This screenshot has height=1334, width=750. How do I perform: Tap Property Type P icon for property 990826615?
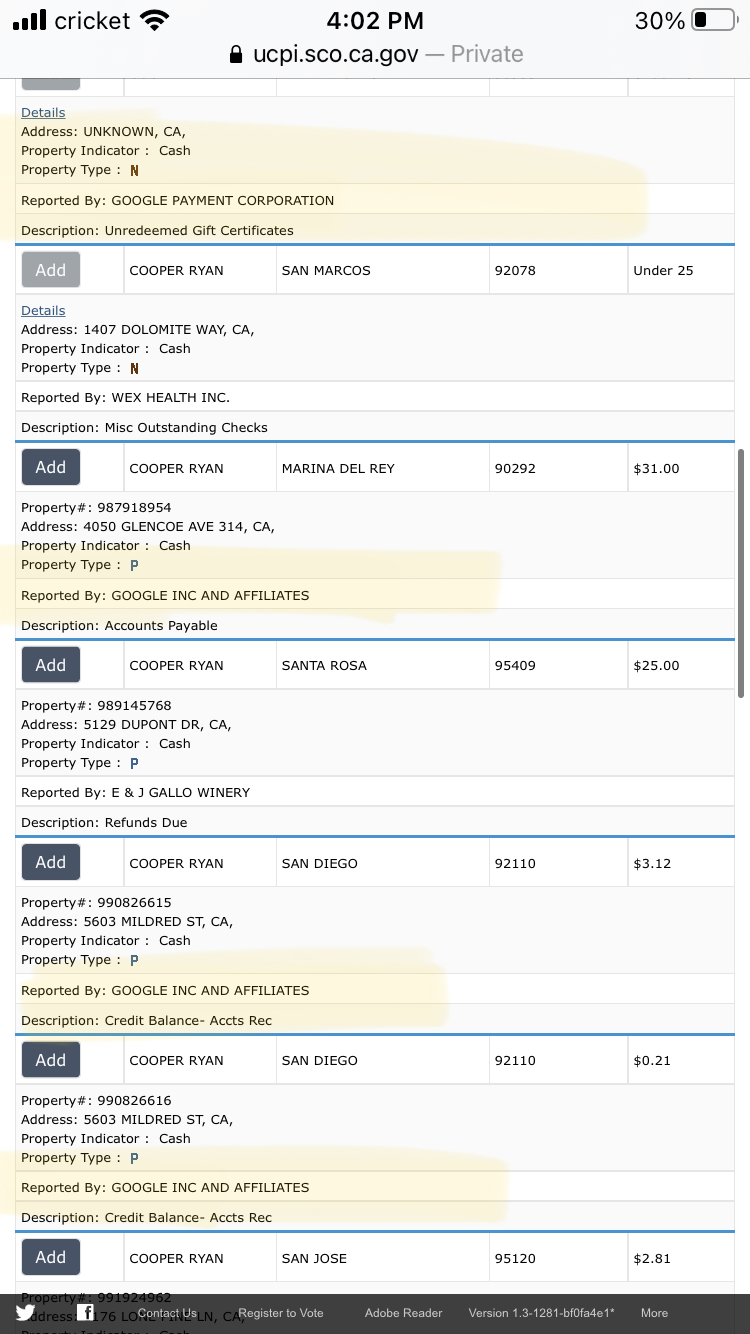pos(134,960)
